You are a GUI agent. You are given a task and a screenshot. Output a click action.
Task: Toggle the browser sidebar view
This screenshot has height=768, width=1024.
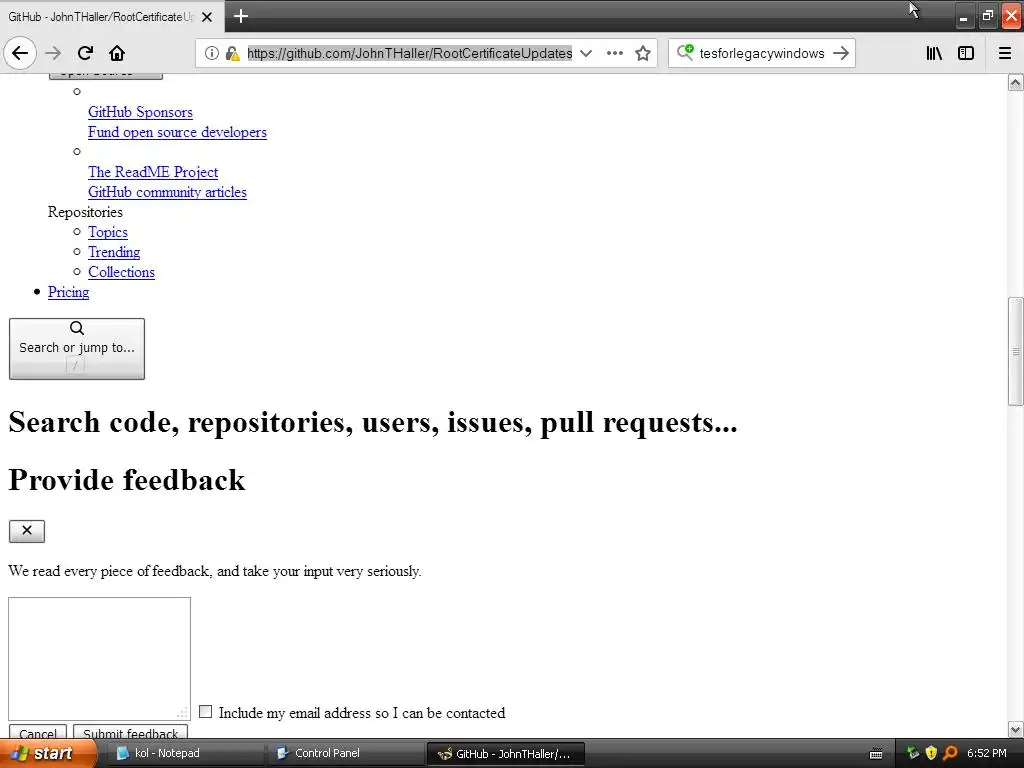point(966,53)
